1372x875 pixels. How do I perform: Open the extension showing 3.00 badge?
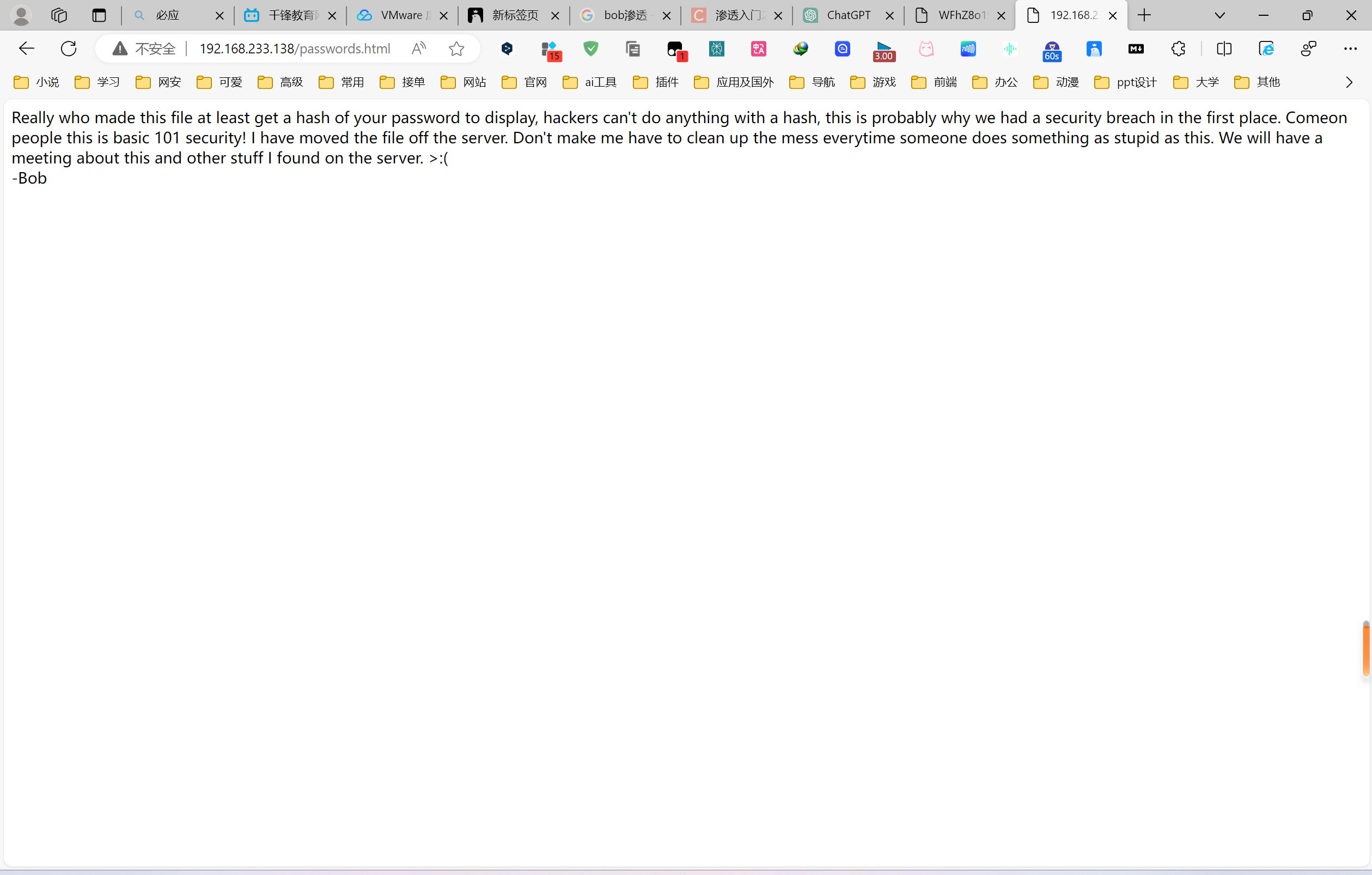pyautogui.click(x=883, y=51)
